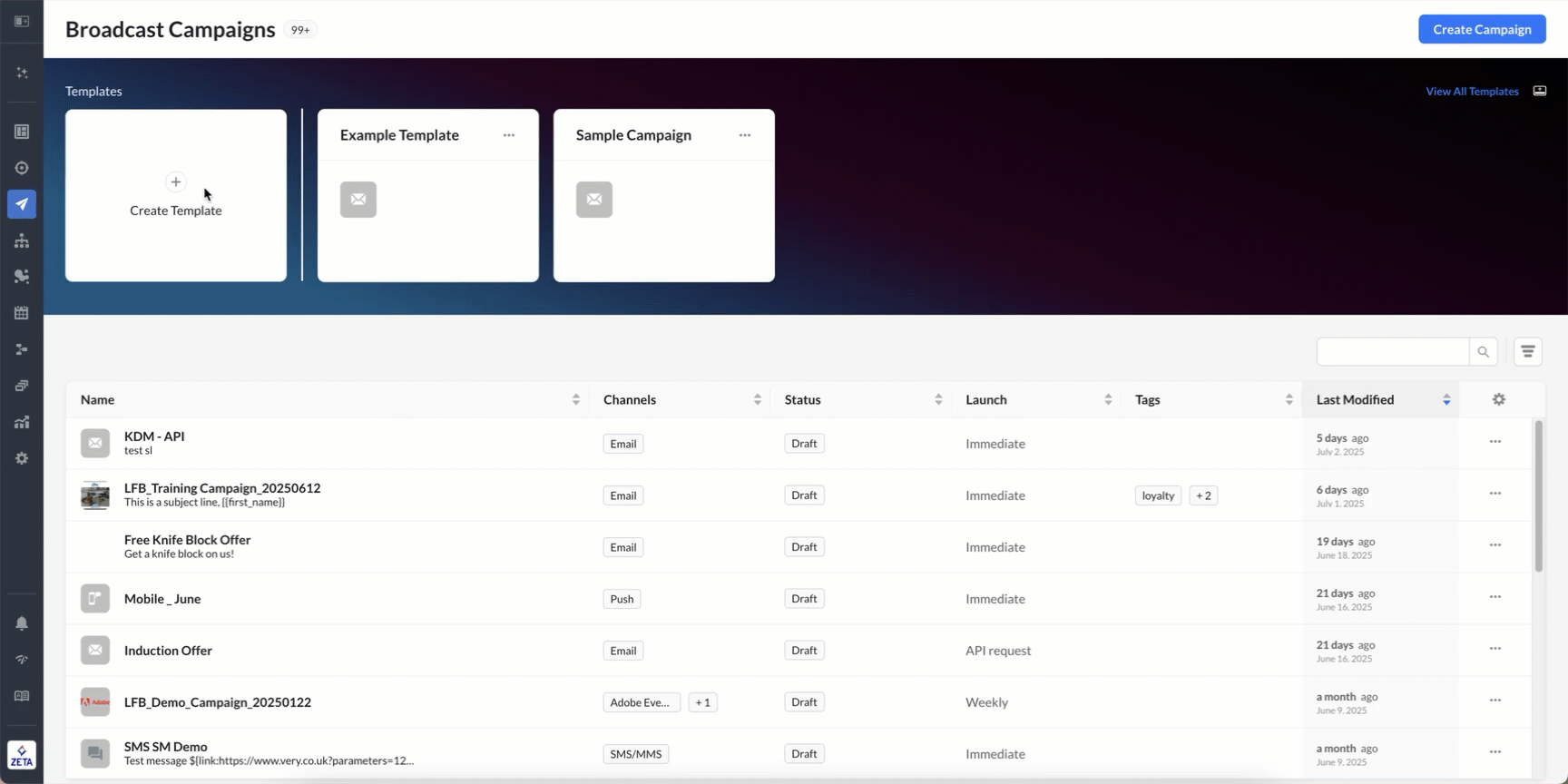The width and height of the screenshot is (1568, 784).
Task: Sort table by Status column
Action: pyautogui.click(x=937, y=399)
